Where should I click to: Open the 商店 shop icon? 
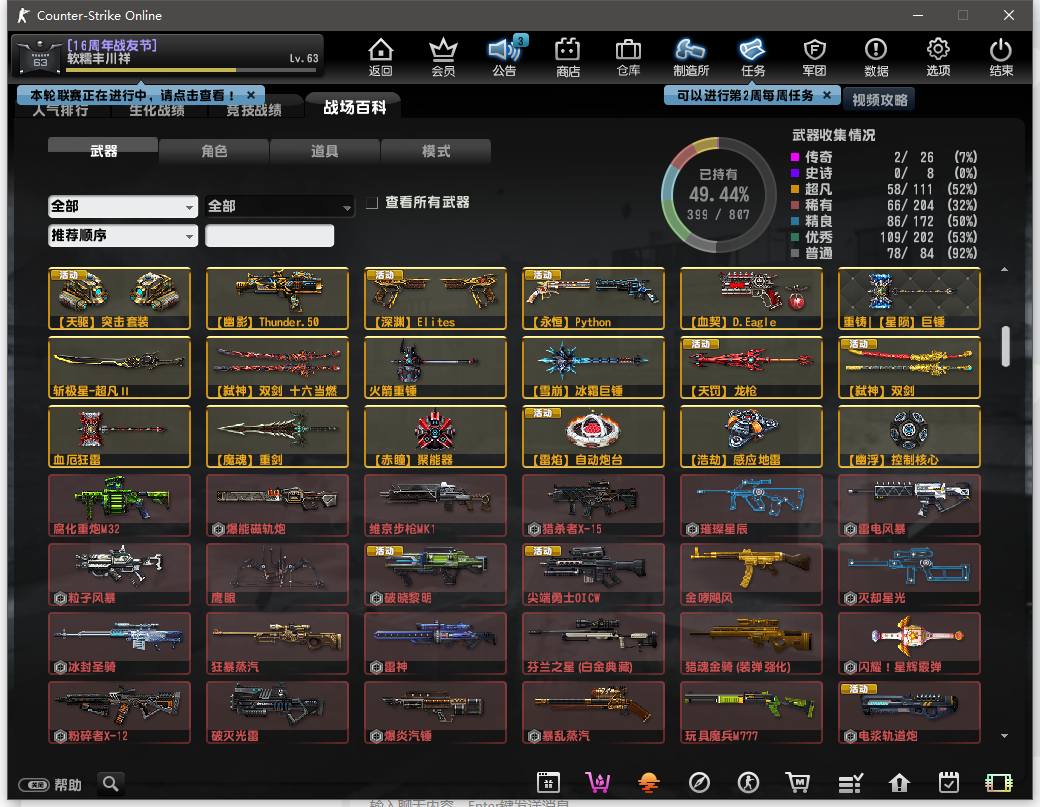568,56
